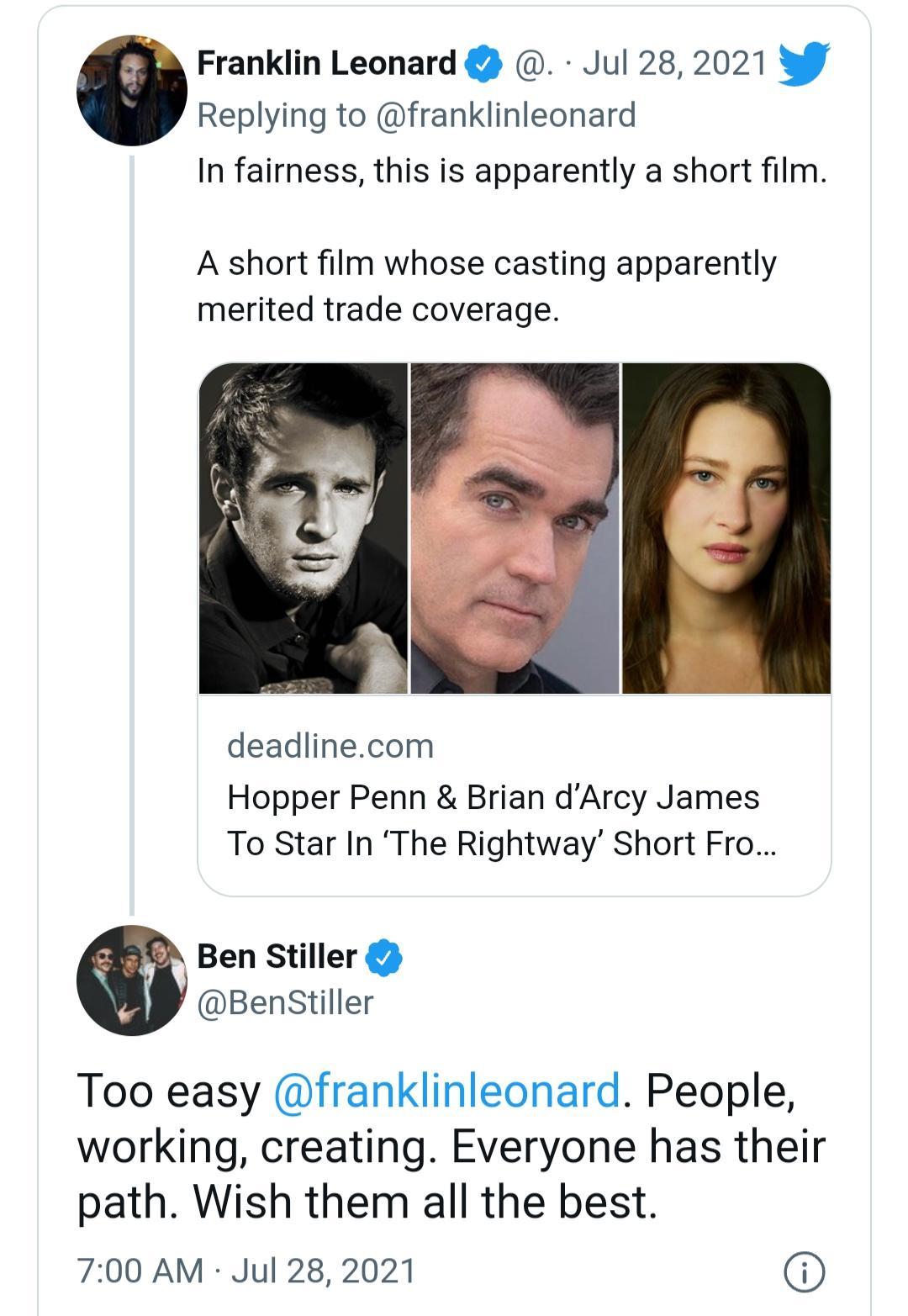Click the deadline.com domain label
908x1316 pixels.
click(x=330, y=746)
